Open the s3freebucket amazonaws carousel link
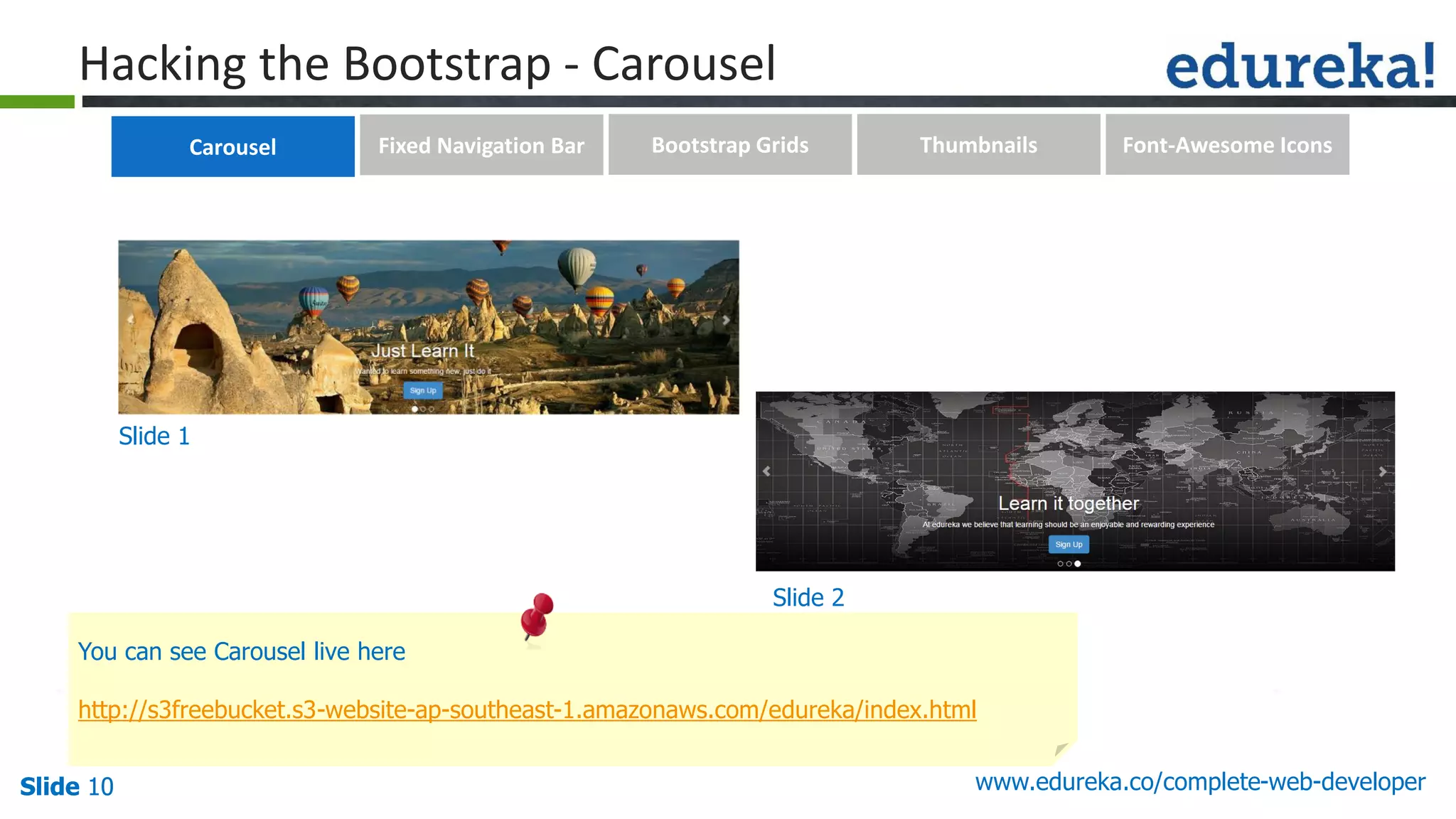 [527, 710]
